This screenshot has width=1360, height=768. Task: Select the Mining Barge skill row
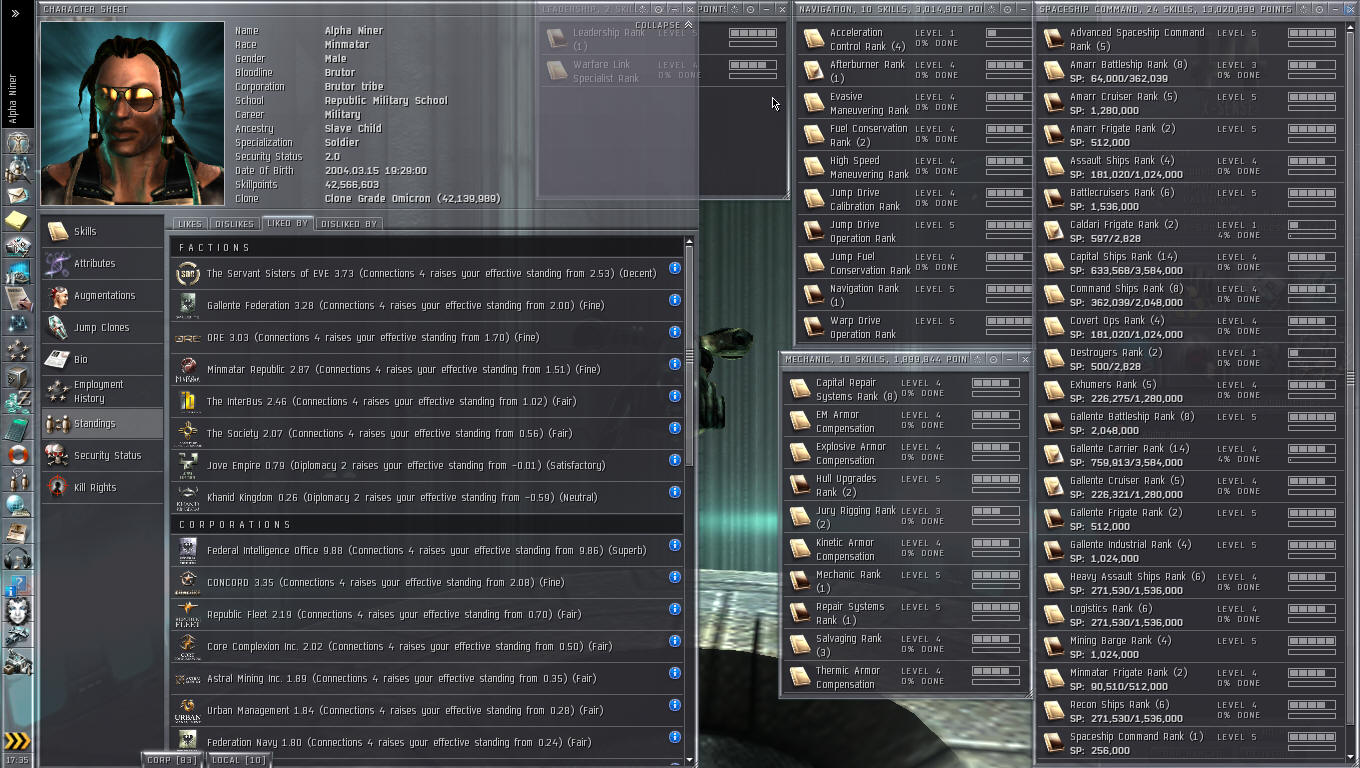coord(1191,647)
